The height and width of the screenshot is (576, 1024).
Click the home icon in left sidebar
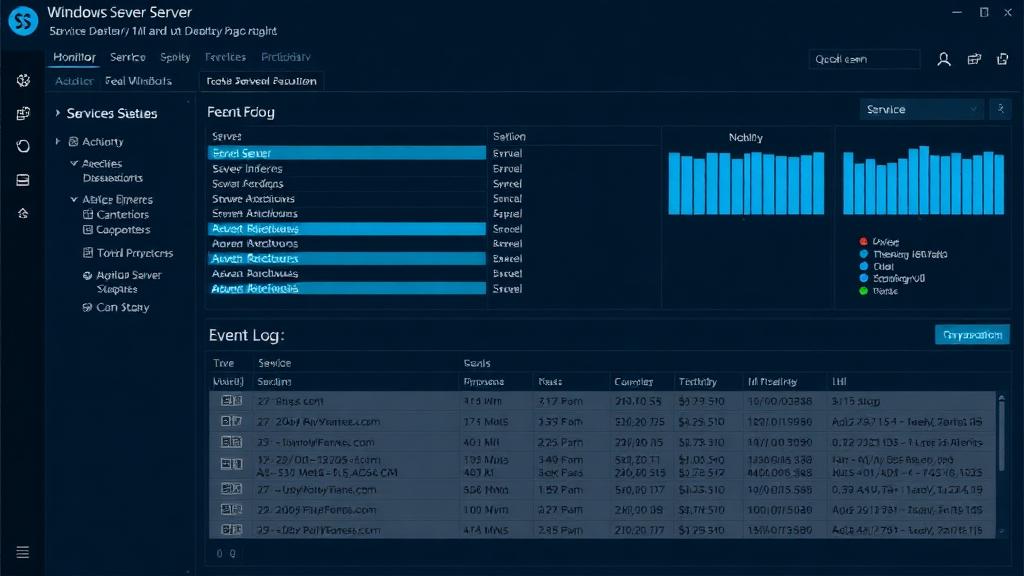pyautogui.click(x=23, y=213)
